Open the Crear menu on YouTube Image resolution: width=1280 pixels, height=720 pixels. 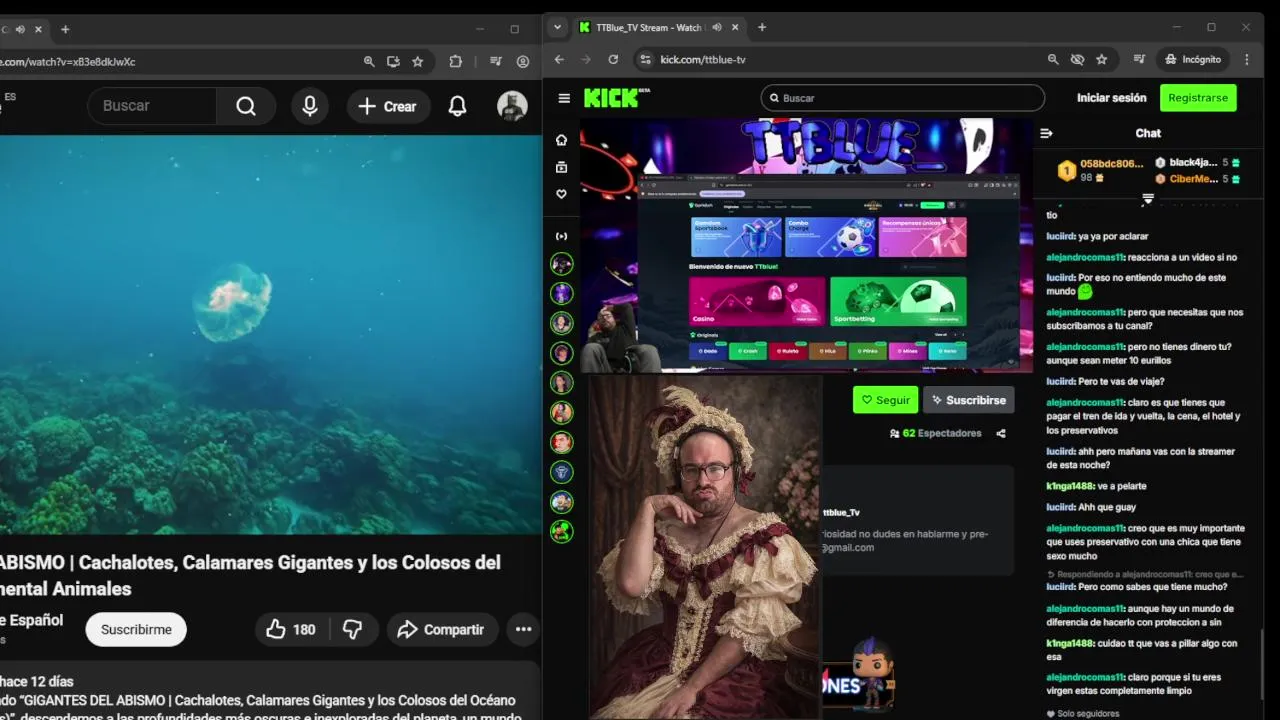pyautogui.click(x=389, y=106)
